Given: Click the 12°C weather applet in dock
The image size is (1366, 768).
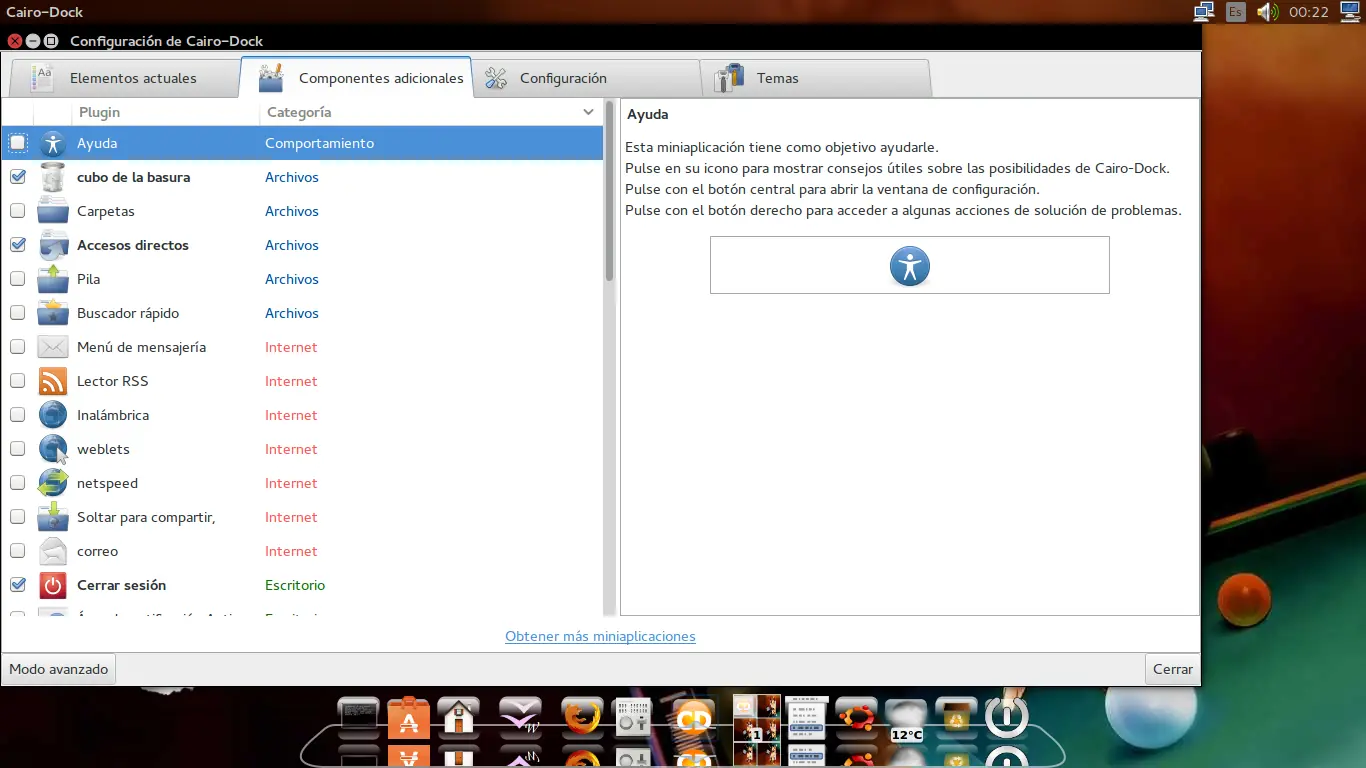Looking at the screenshot, I should [x=907, y=720].
